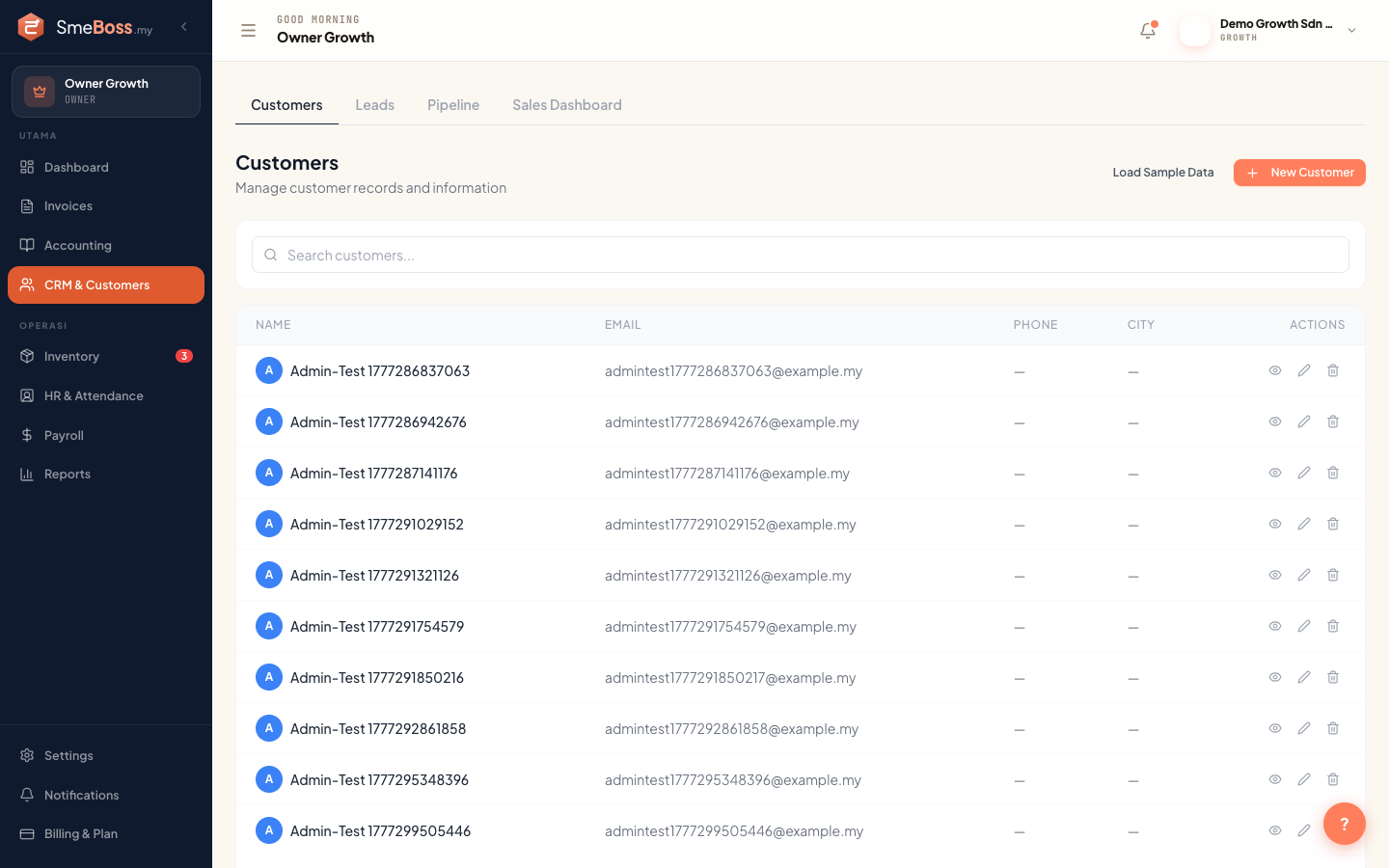This screenshot has width=1389, height=868.
Task: View customer Admin-Test 1777291029152 eye icon
Action: [x=1275, y=524]
